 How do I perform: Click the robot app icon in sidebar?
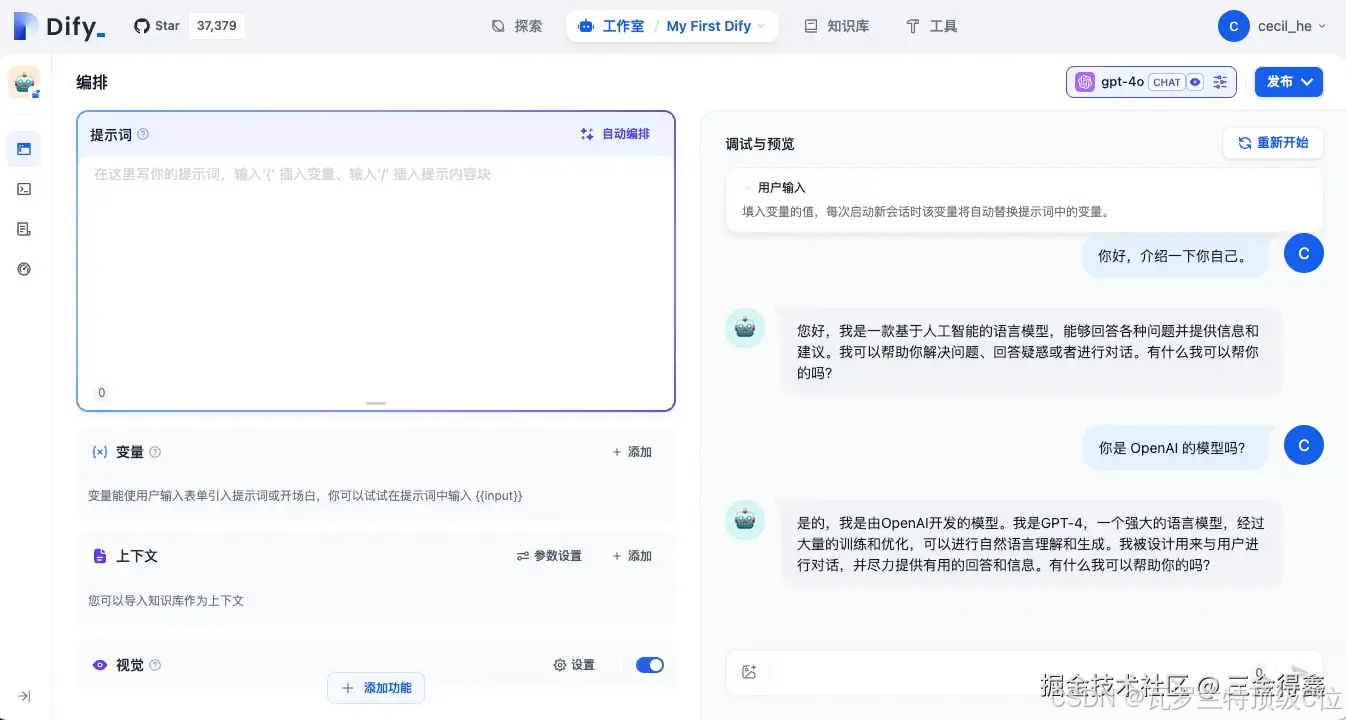tap(24, 83)
